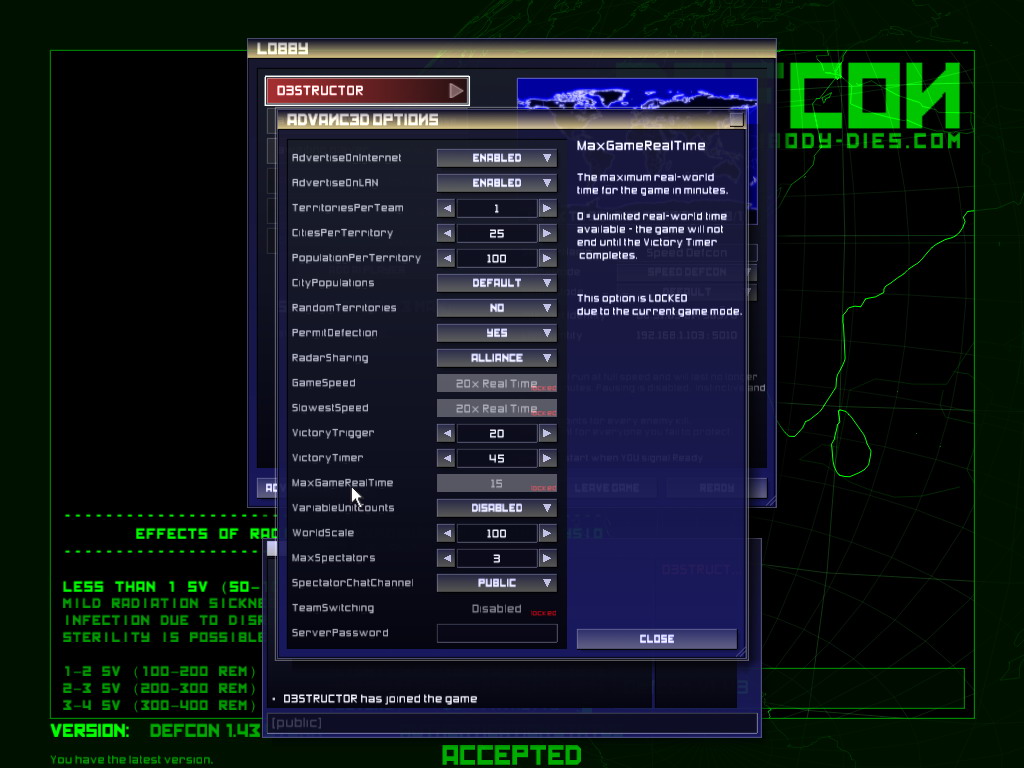The width and height of the screenshot is (1024, 768).
Task: Open the SpectatorChatChannel dropdown
Action: click(497, 583)
